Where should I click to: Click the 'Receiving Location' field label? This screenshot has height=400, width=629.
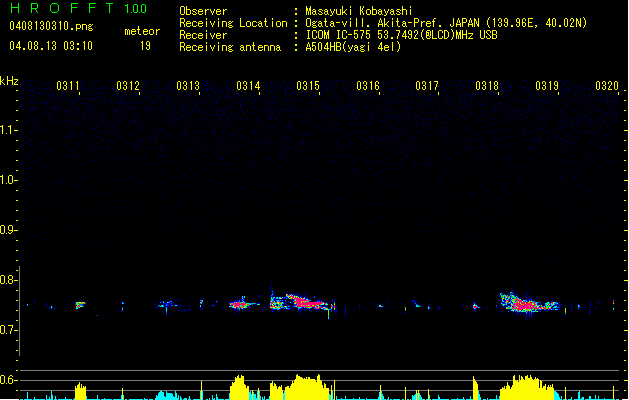[x=233, y=23]
